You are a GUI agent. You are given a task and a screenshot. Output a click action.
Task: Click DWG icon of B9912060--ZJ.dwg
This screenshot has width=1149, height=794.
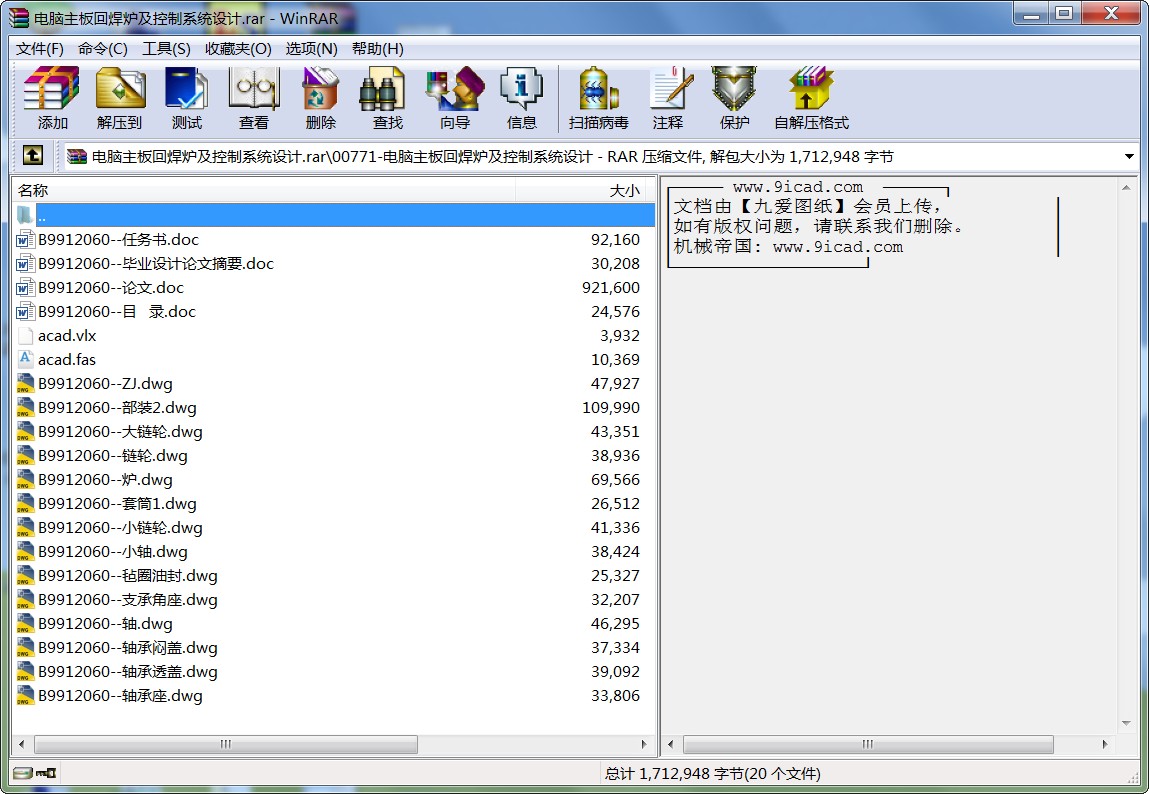pos(25,384)
